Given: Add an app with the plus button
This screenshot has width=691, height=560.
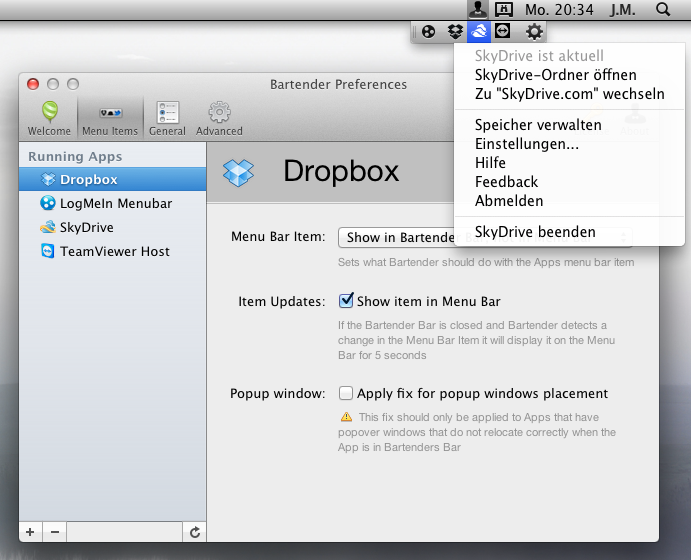Looking at the screenshot, I should (30, 532).
